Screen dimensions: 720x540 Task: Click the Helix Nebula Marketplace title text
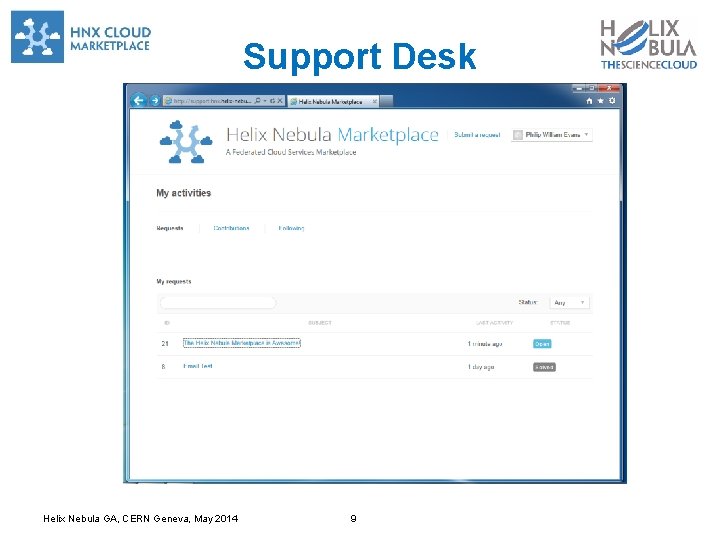pyautogui.click(x=332, y=135)
